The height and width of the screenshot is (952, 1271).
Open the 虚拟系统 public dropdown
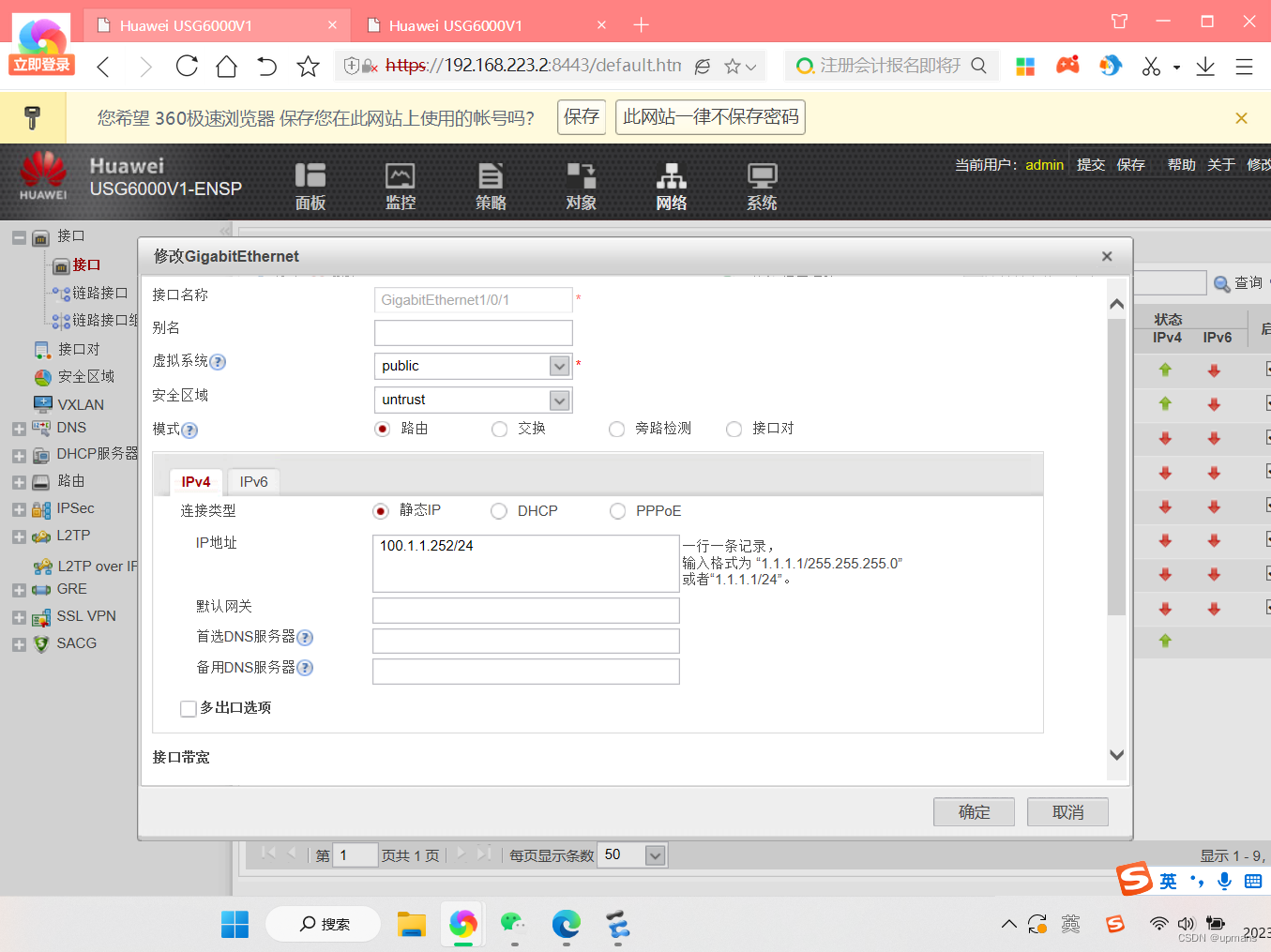pos(560,367)
